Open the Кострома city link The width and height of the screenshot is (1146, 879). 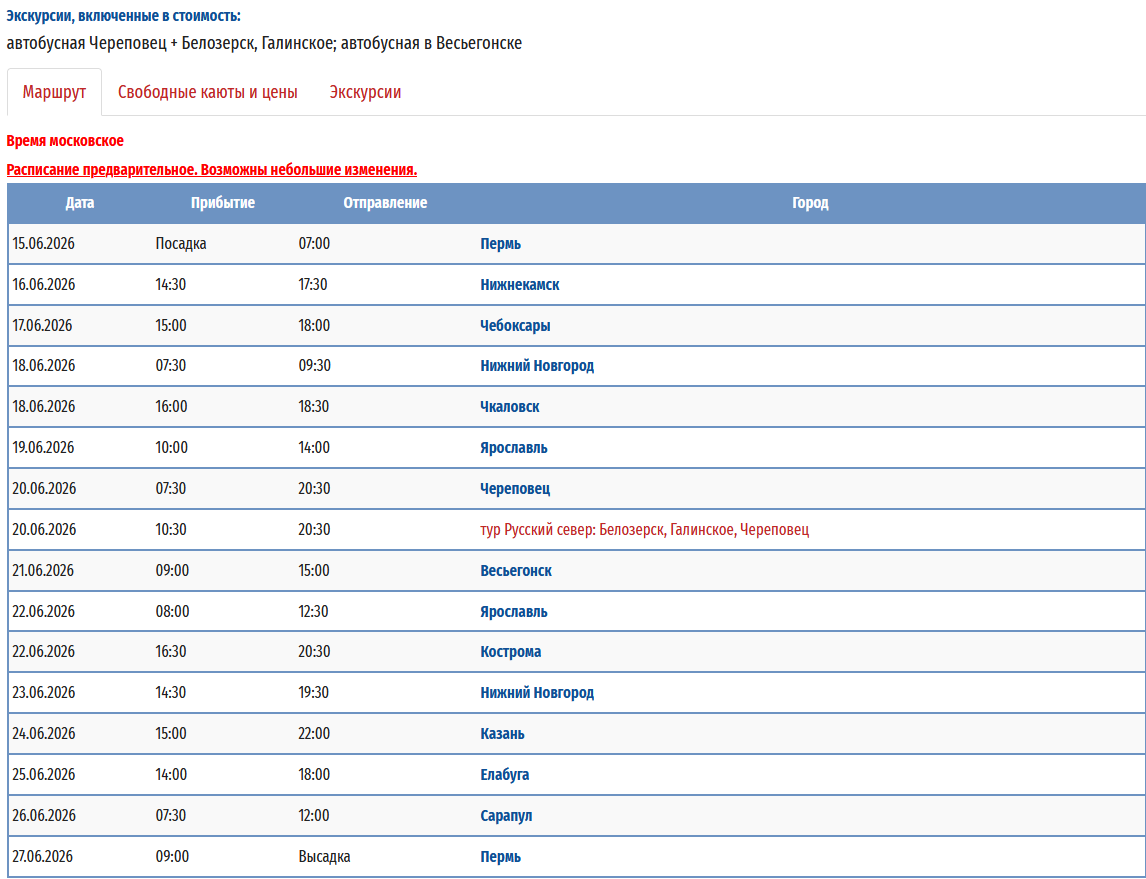(x=510, y=652)
